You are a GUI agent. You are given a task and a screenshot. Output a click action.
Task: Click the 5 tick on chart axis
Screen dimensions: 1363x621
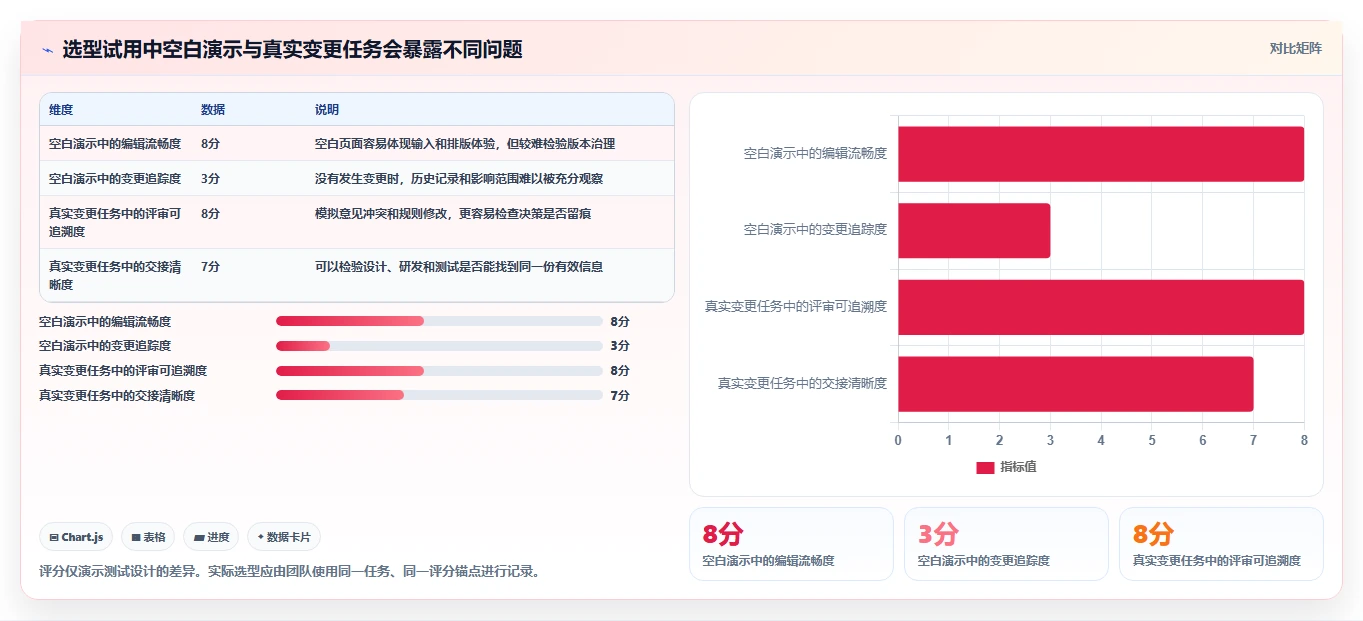[1152, 440]
